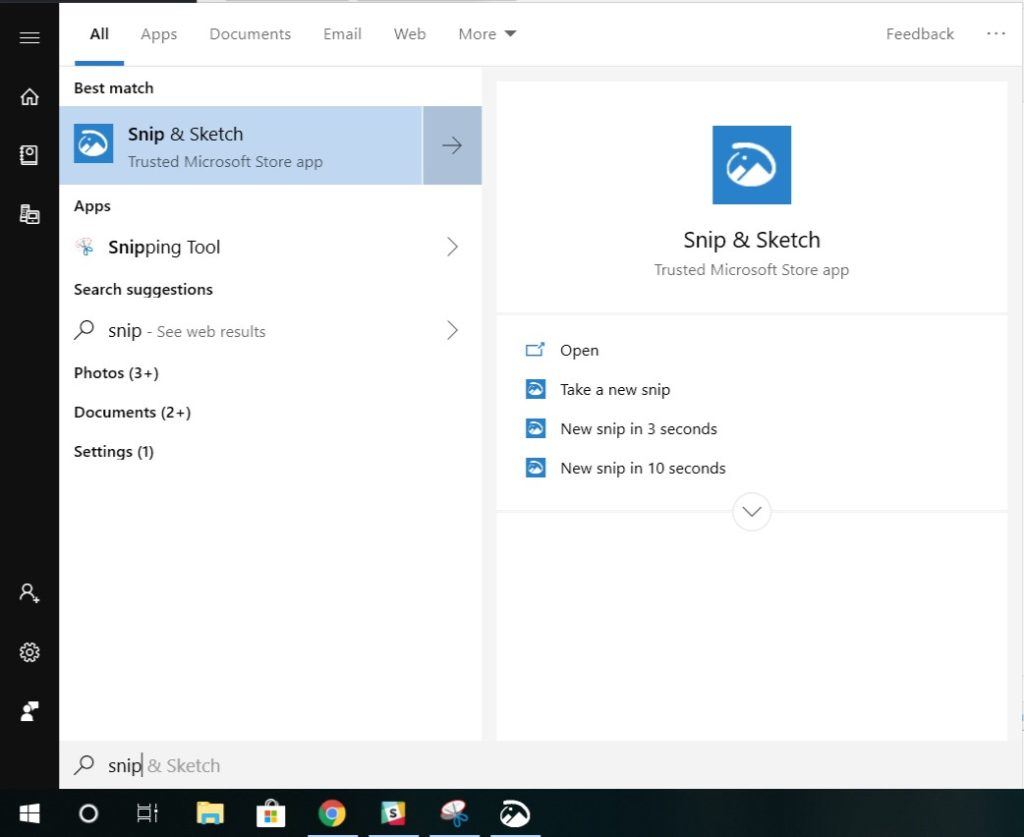
Task: Open search settings via the gear icon
Action: pyautogui.click(x=29, y=652)
